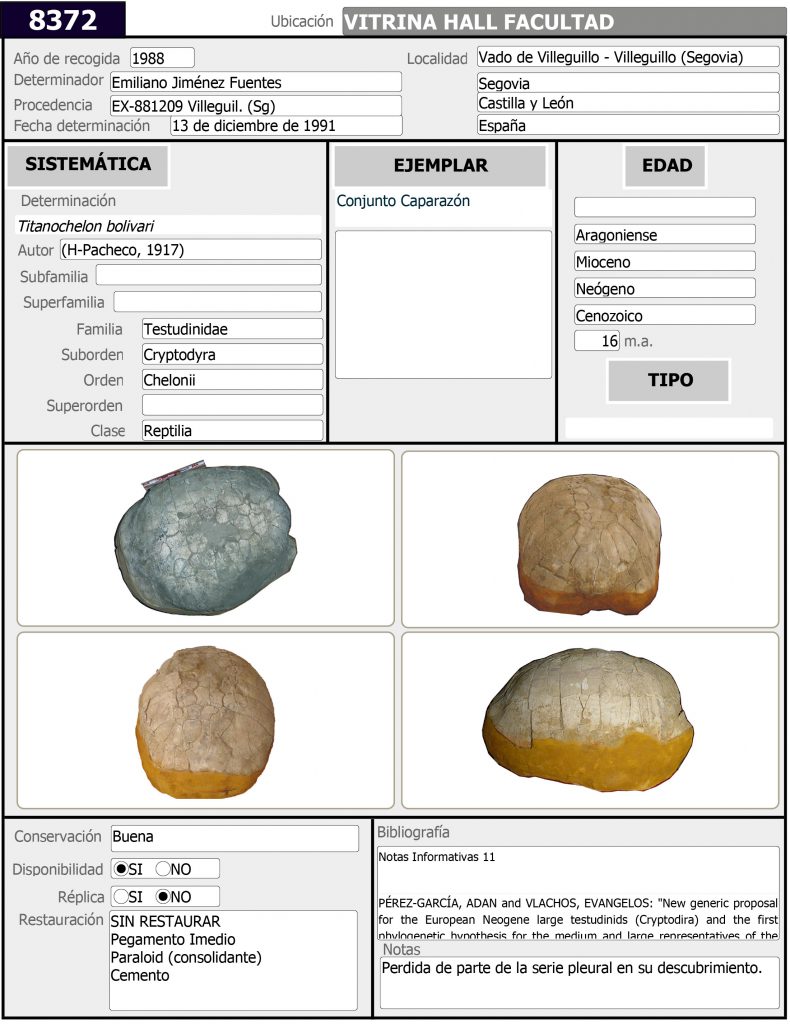Image resolution: width=790 pixels, height=1024 pixels.
Task: Click the Ubicación field VITRINA HALL FACULTAD
Action: 564,22
